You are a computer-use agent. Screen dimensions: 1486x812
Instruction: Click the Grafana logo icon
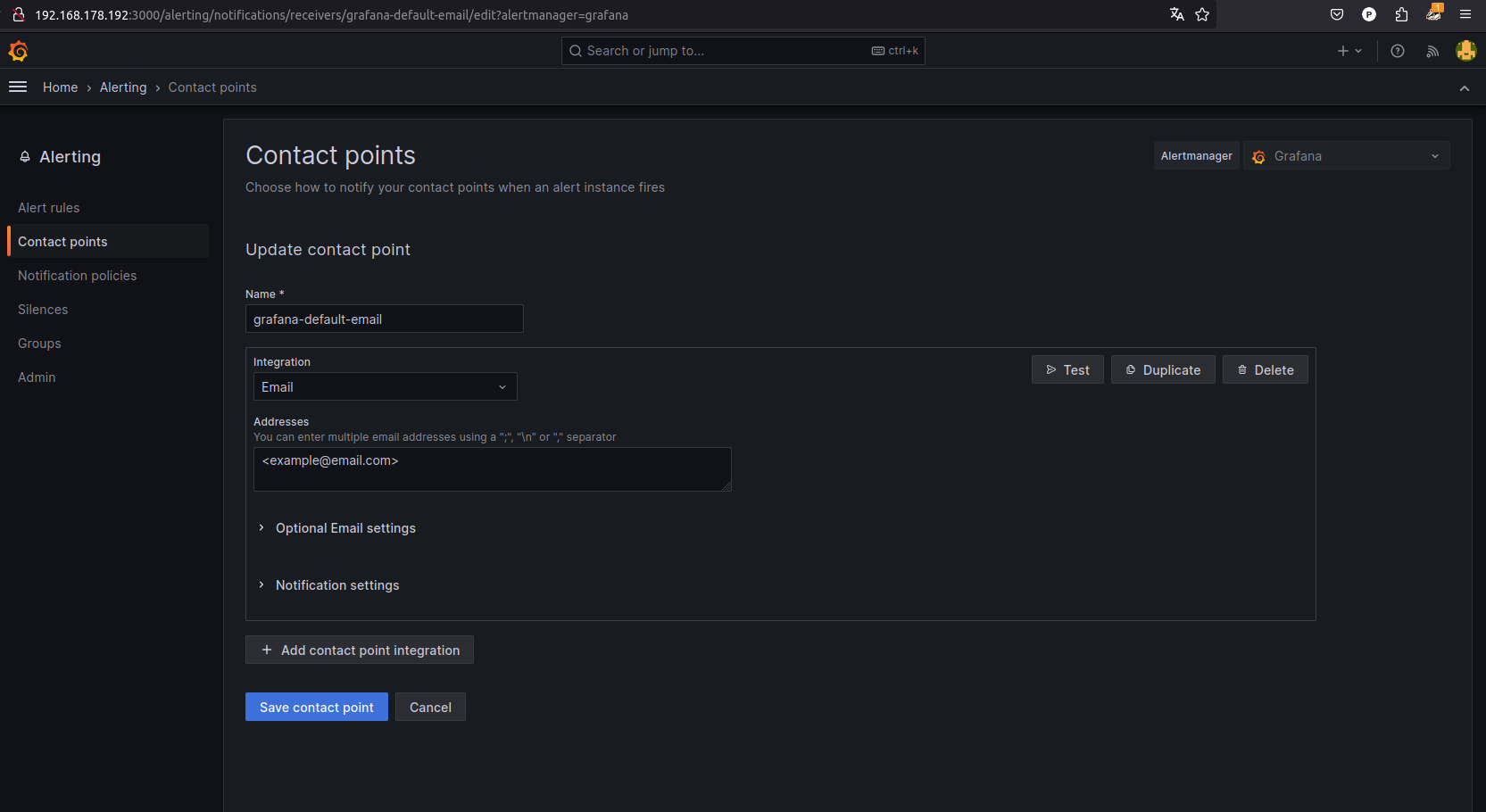click(19, 51)
